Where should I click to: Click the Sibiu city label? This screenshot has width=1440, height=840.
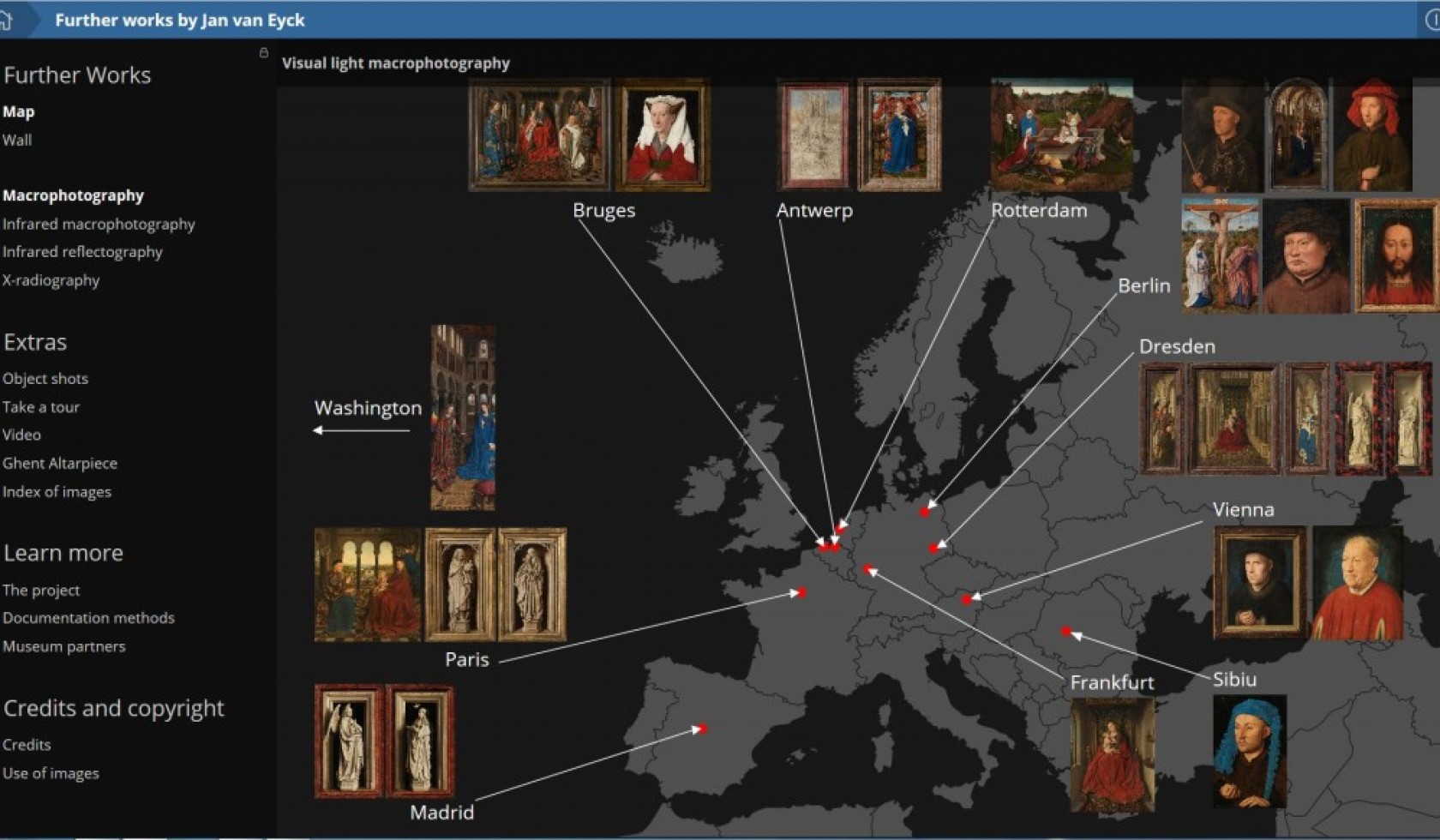(x=1234, y=679)
